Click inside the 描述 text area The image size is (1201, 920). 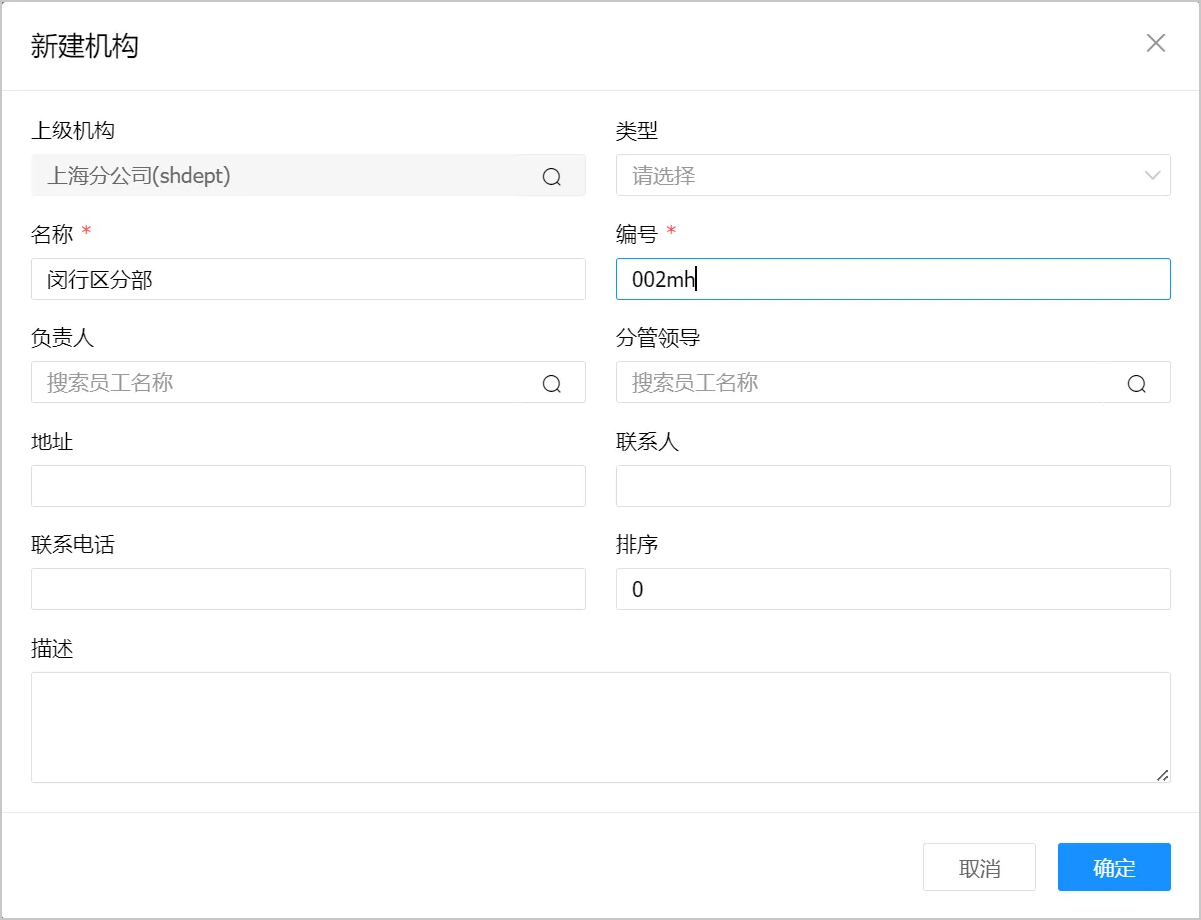point(600,727)
